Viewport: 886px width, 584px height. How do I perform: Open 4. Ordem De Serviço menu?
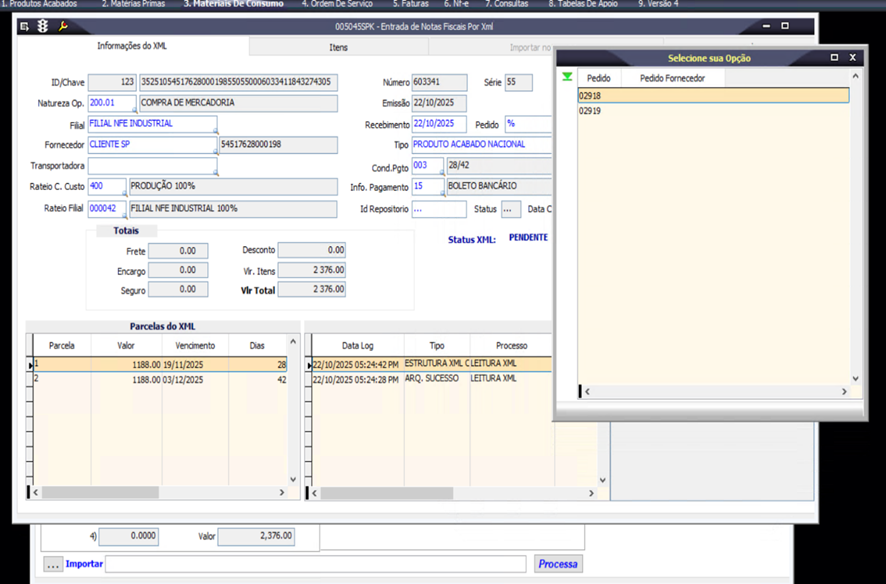(x=337, y=4)
